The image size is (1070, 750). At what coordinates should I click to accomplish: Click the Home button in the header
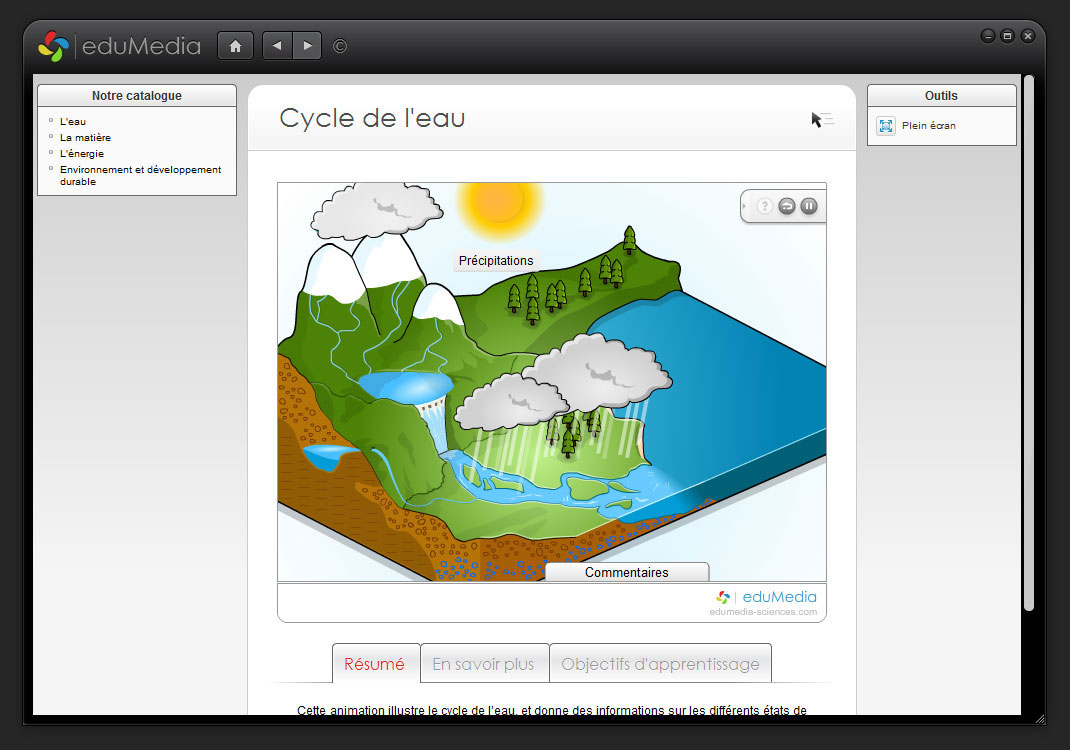(x=235, y=46)
